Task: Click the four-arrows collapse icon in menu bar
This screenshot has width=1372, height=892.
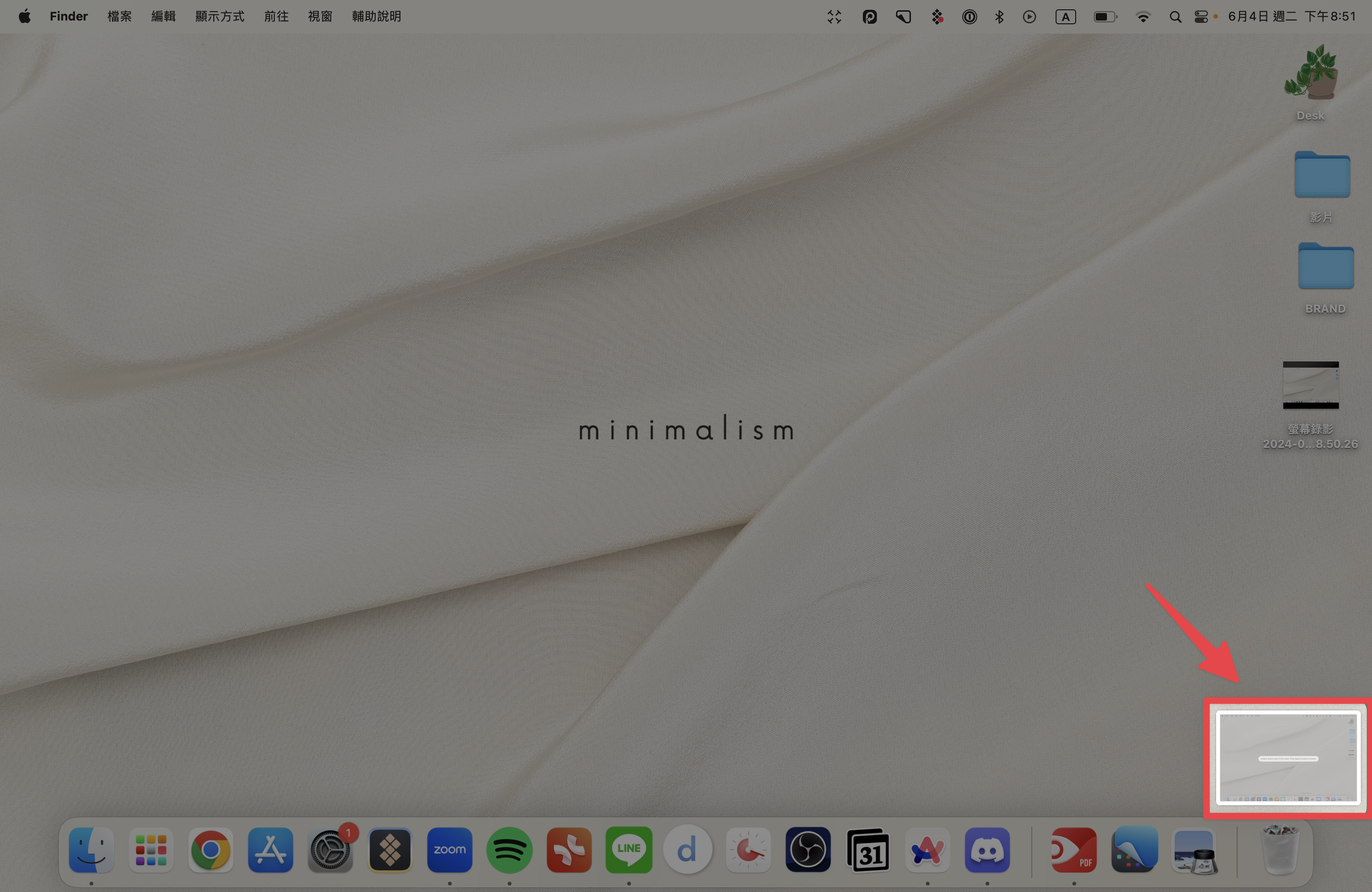Action: [834, 17]
